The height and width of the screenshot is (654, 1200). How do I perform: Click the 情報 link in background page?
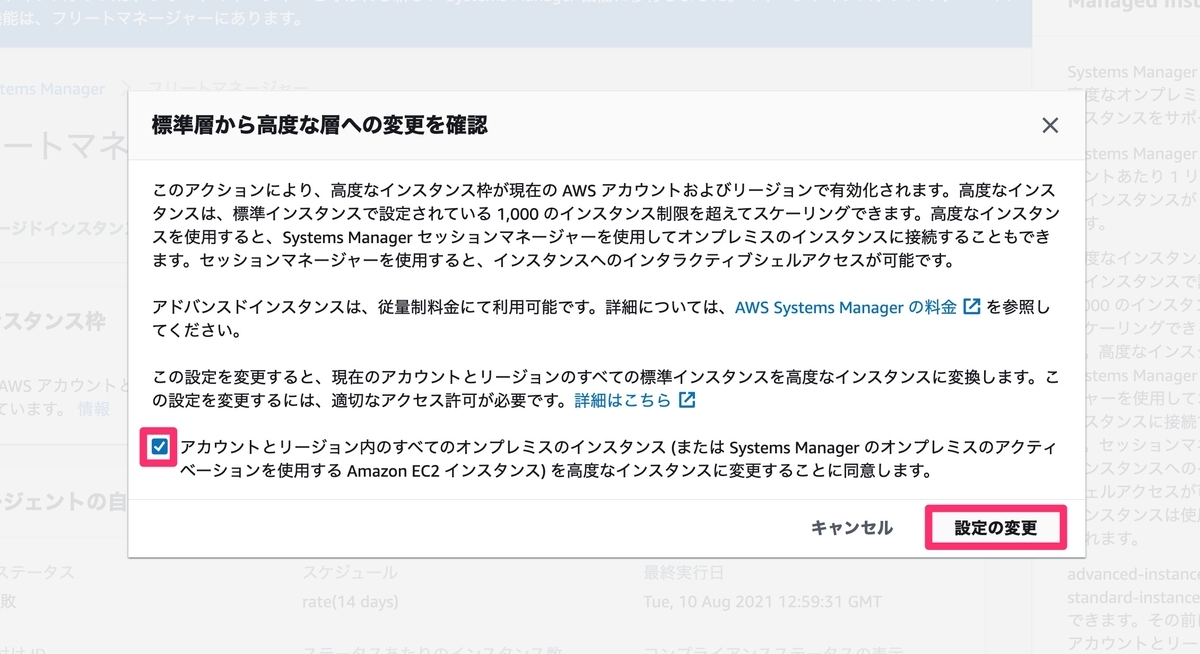pyautogui.click(x=94, y=408)
